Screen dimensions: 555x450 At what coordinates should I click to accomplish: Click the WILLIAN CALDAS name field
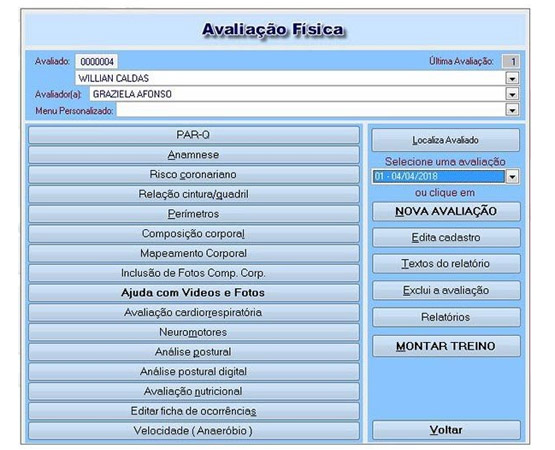291,78
